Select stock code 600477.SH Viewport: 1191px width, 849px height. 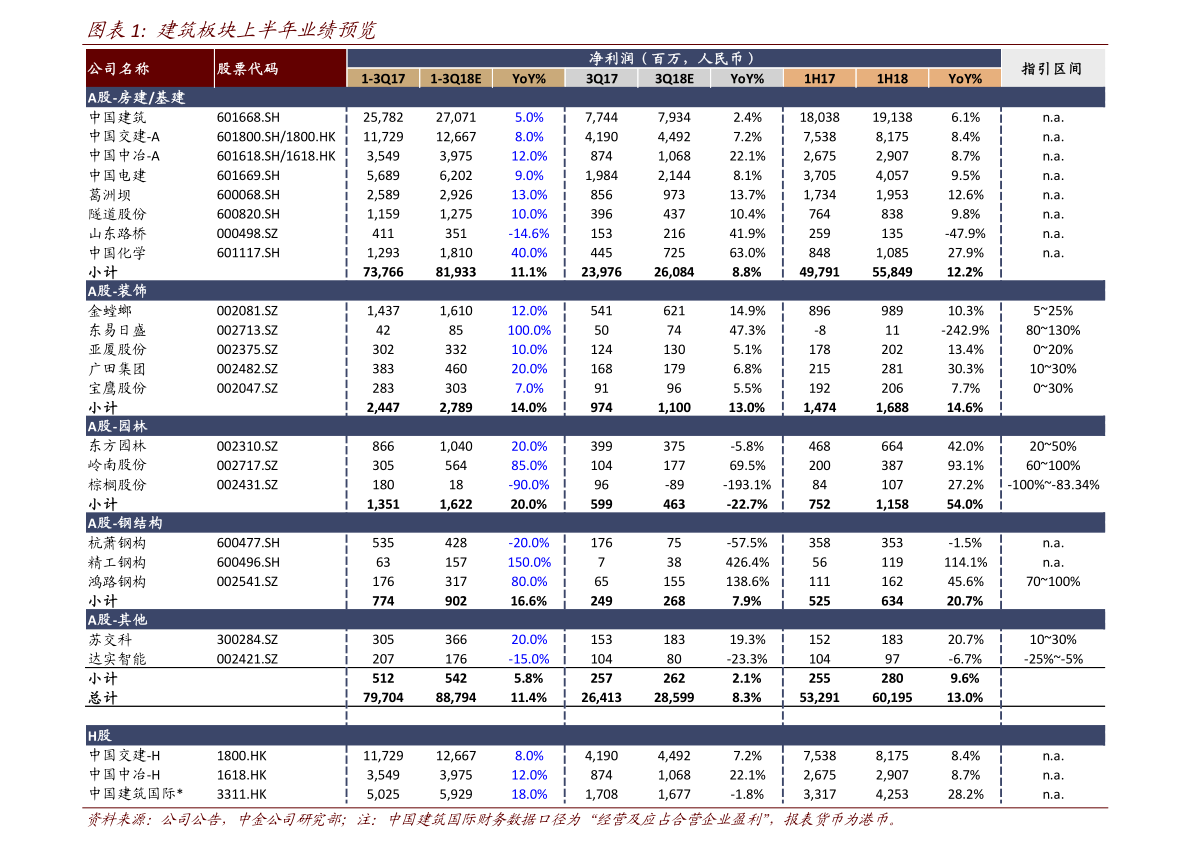coord(248,543)
